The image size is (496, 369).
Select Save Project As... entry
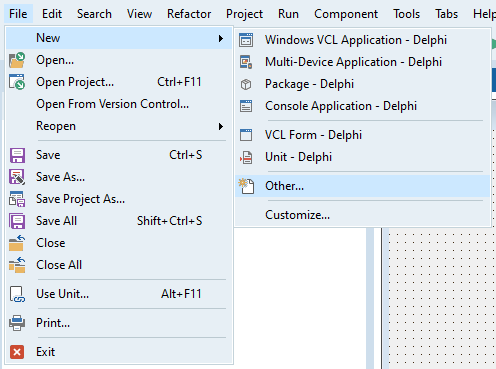[119, 199]
